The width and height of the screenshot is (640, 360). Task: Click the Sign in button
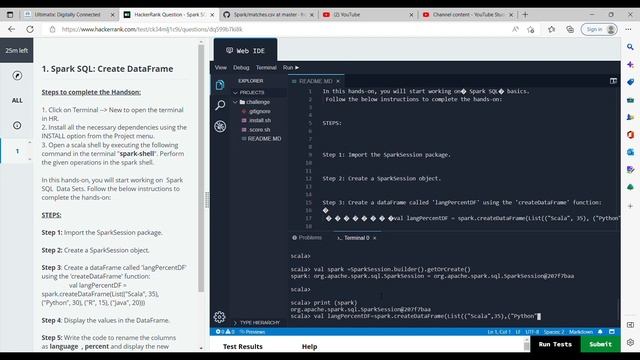599,29
